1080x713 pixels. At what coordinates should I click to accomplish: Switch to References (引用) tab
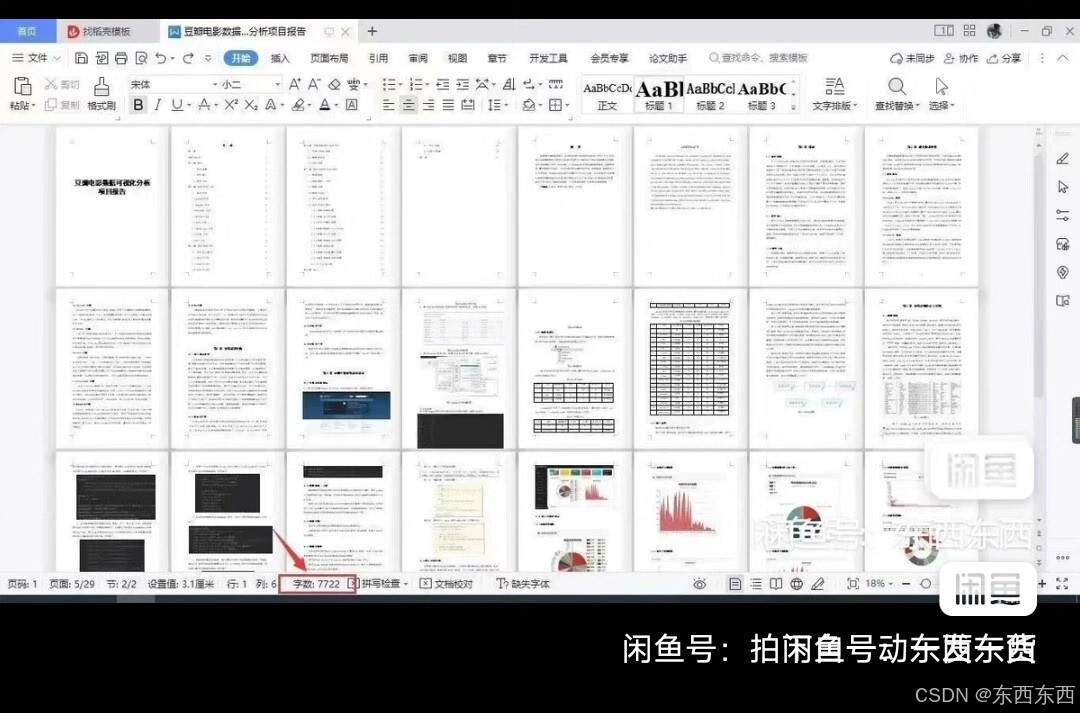point(378,59)
